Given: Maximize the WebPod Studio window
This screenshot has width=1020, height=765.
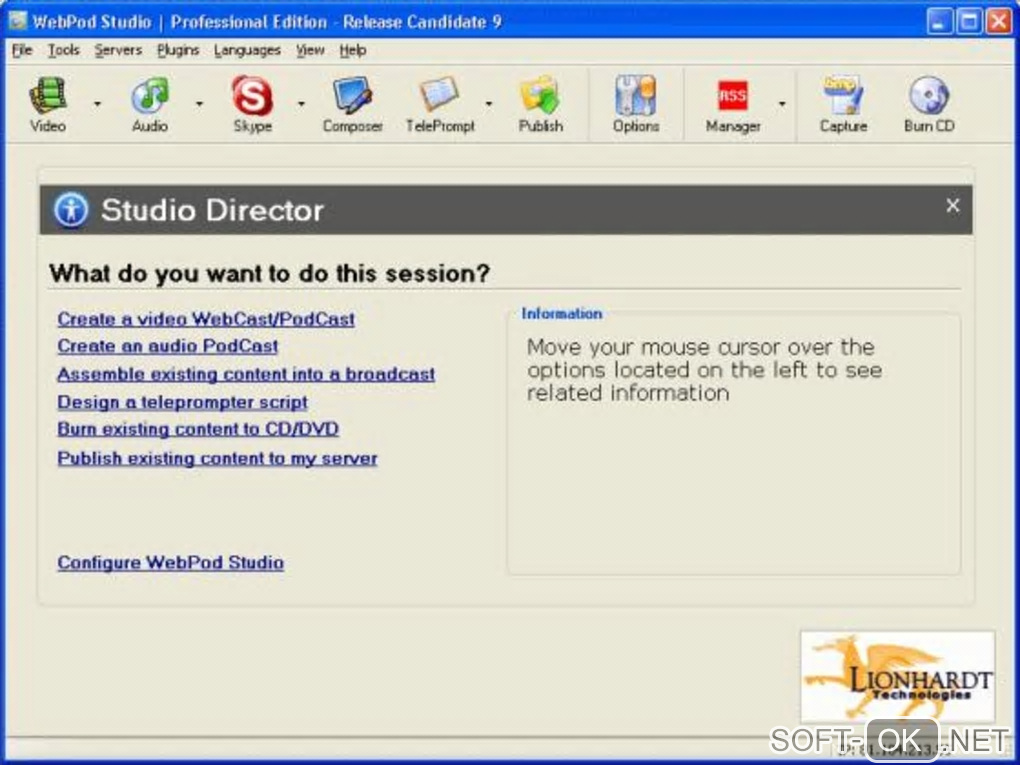Looking at the screenshot, I should coord(969,21).
